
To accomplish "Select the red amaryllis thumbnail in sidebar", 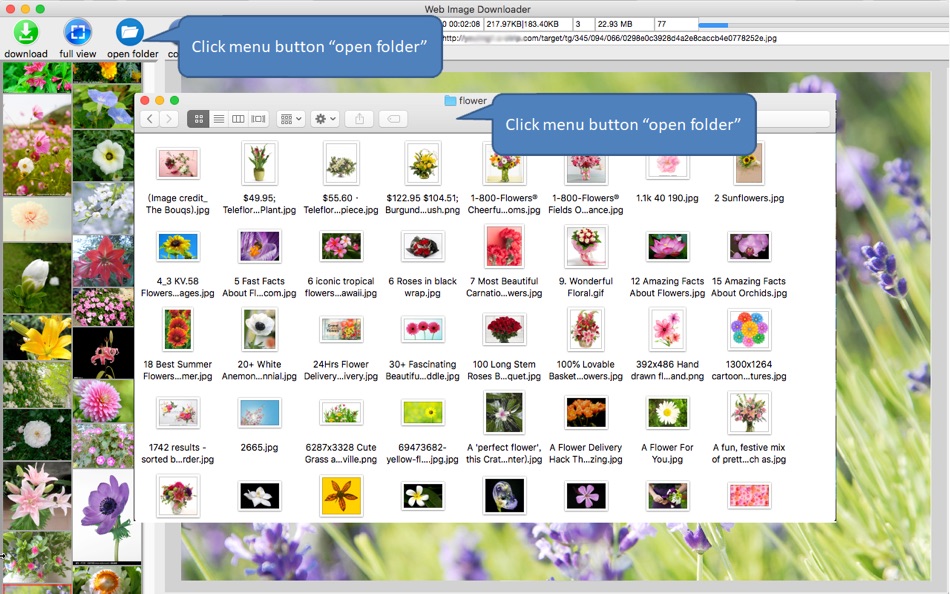I will click(x=104, y=261).
